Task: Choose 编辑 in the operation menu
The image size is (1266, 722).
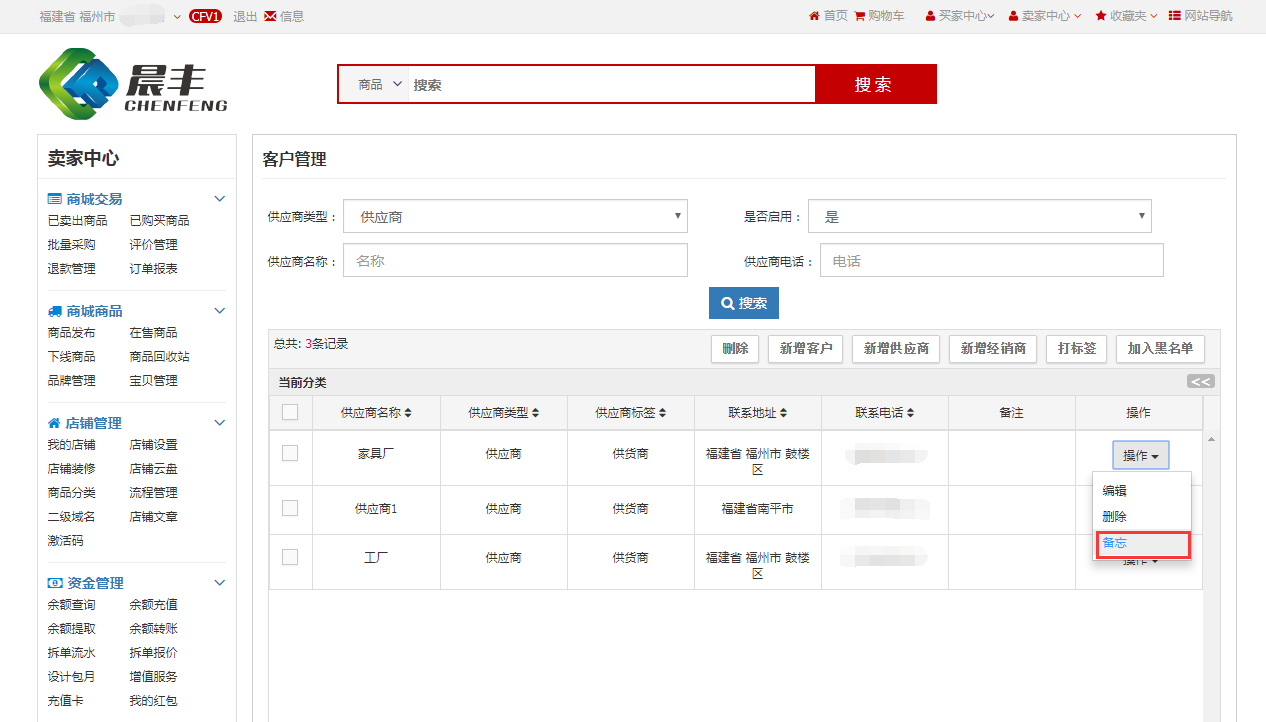Action: (1114, 491)
